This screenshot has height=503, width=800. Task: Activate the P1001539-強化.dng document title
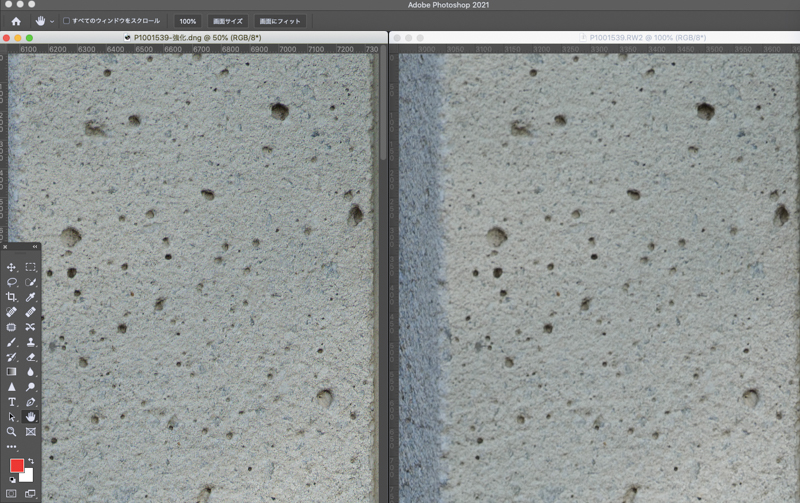[x=197, y=38]
